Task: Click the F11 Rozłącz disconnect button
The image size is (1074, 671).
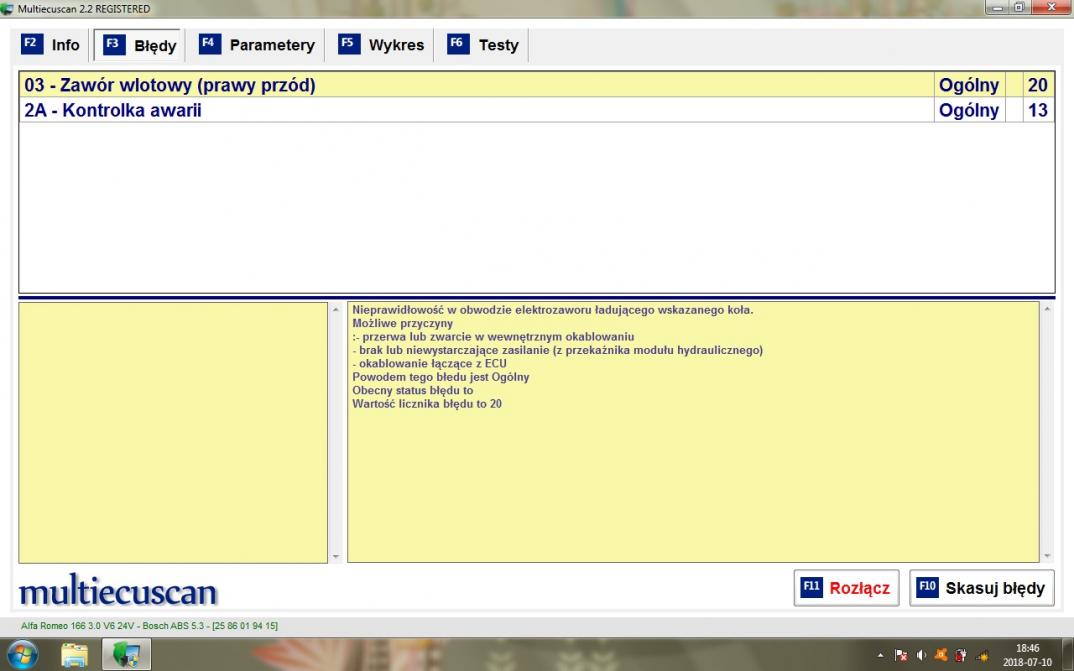Action: tap(846, 588)
